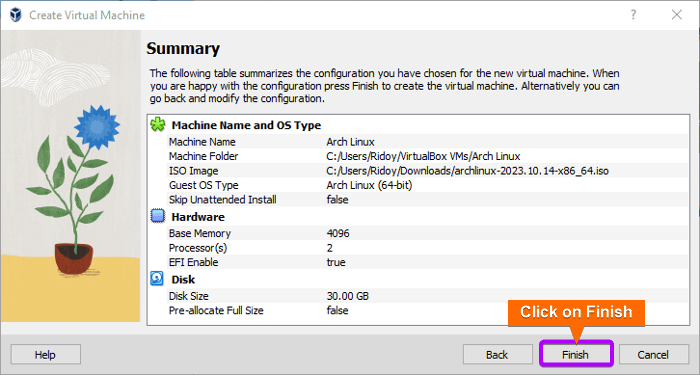Close the Create Virtual Machine dialog
The height and width of the screenshot is (375, 700).
pyautogui.click(x=677, y=15)
